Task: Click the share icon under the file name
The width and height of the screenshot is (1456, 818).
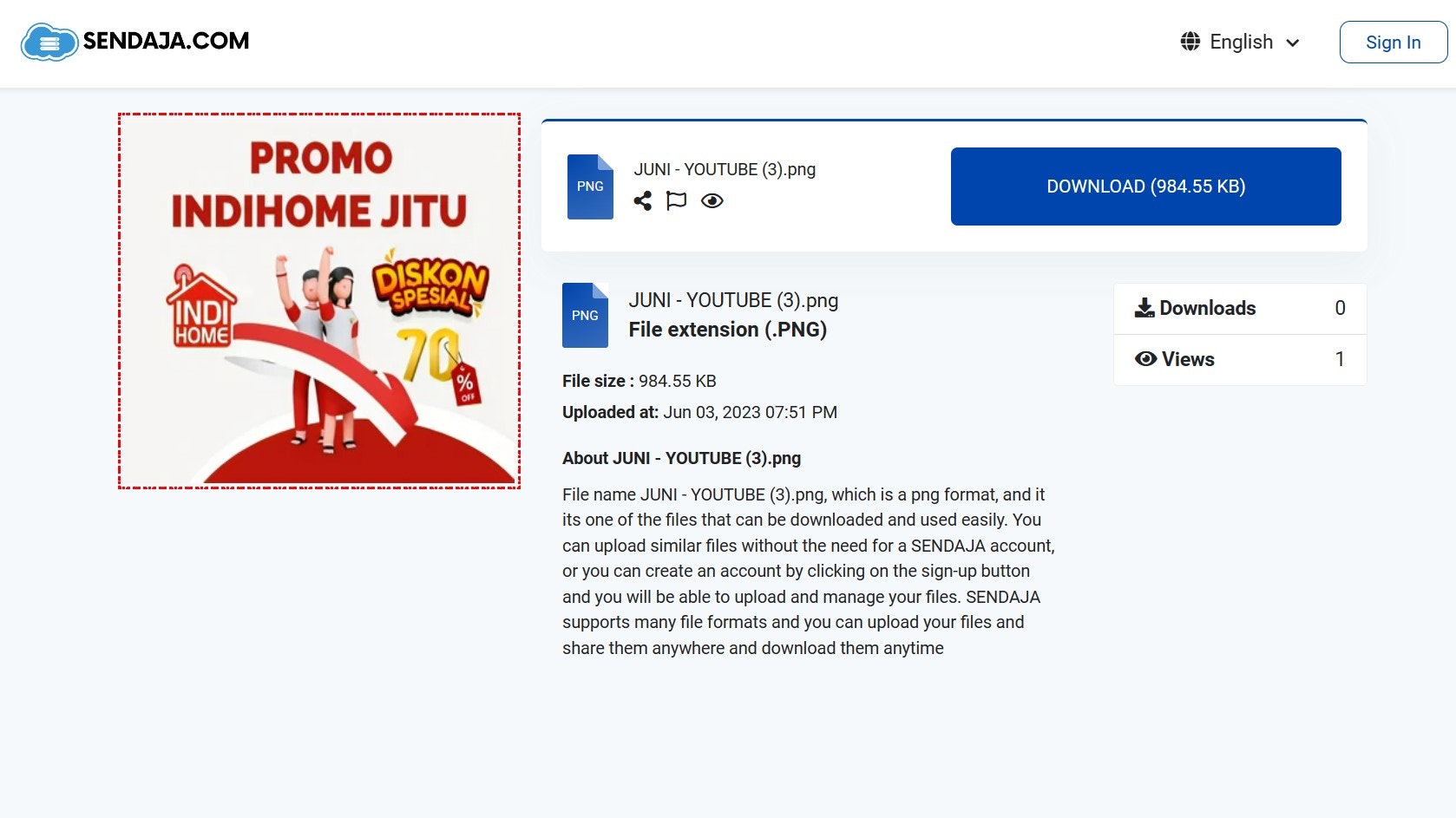Action: [x=643, y=201]
